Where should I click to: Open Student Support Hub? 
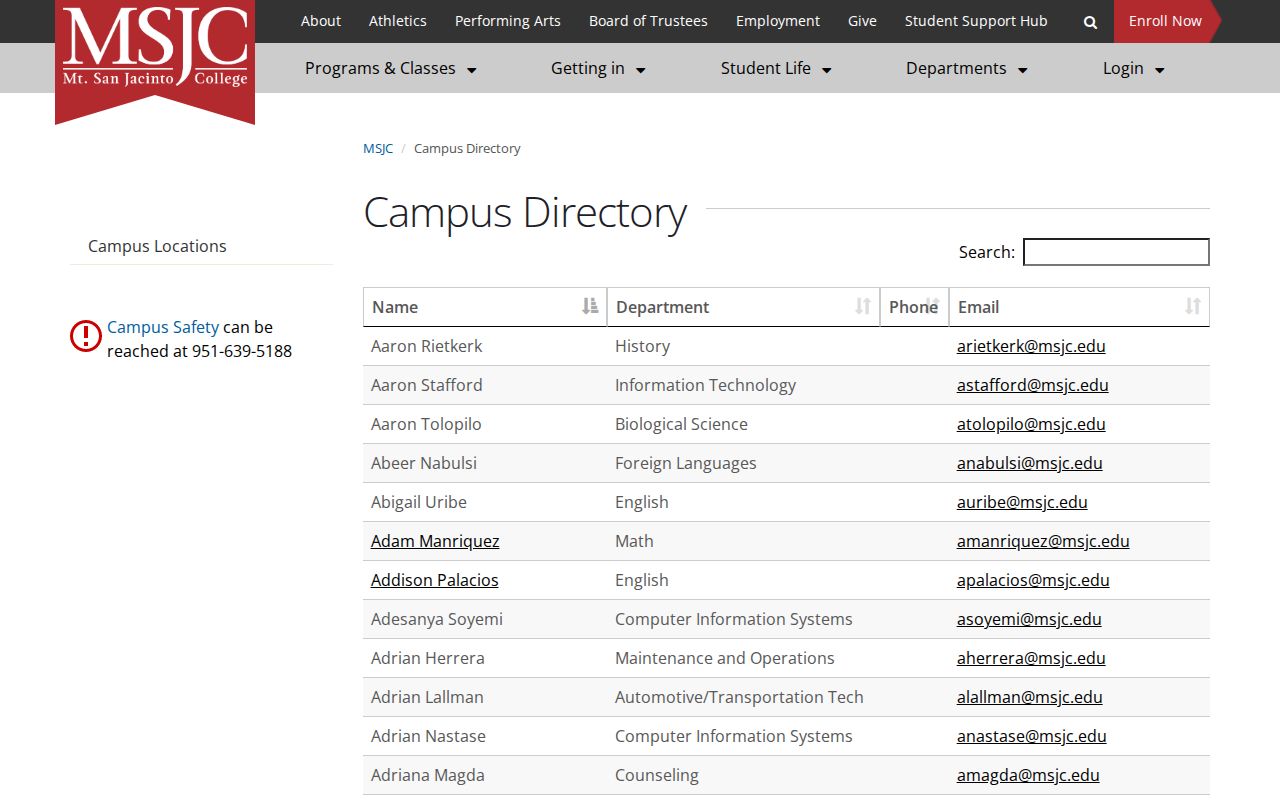pyautogui.click(x=976, y=21)
